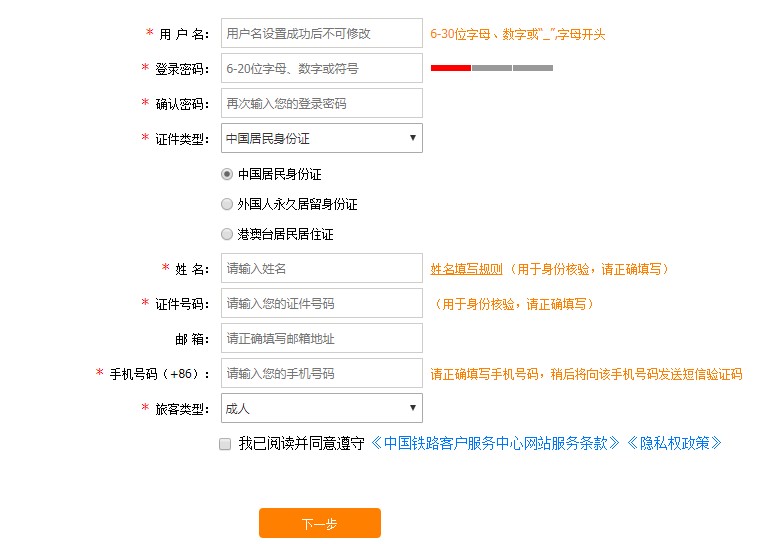Click the 我已阅读并同意遵守 agreement label
This screenshot has width=764, height=544.
pyautogui.click(x=300, y=443)
